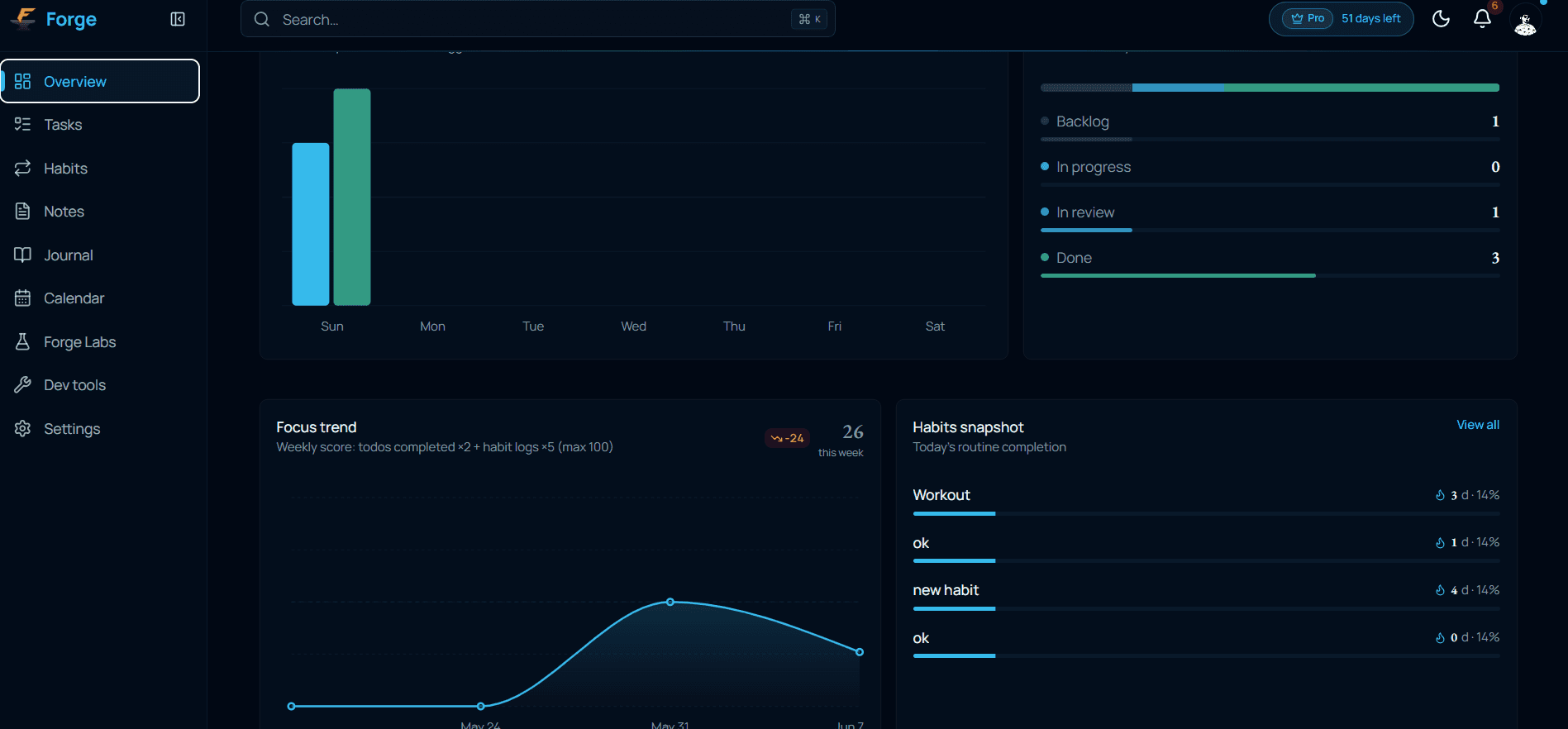Open notifications bell
The height and width of the screenshot is (729, 1568).
click(x=1482, y=19)
